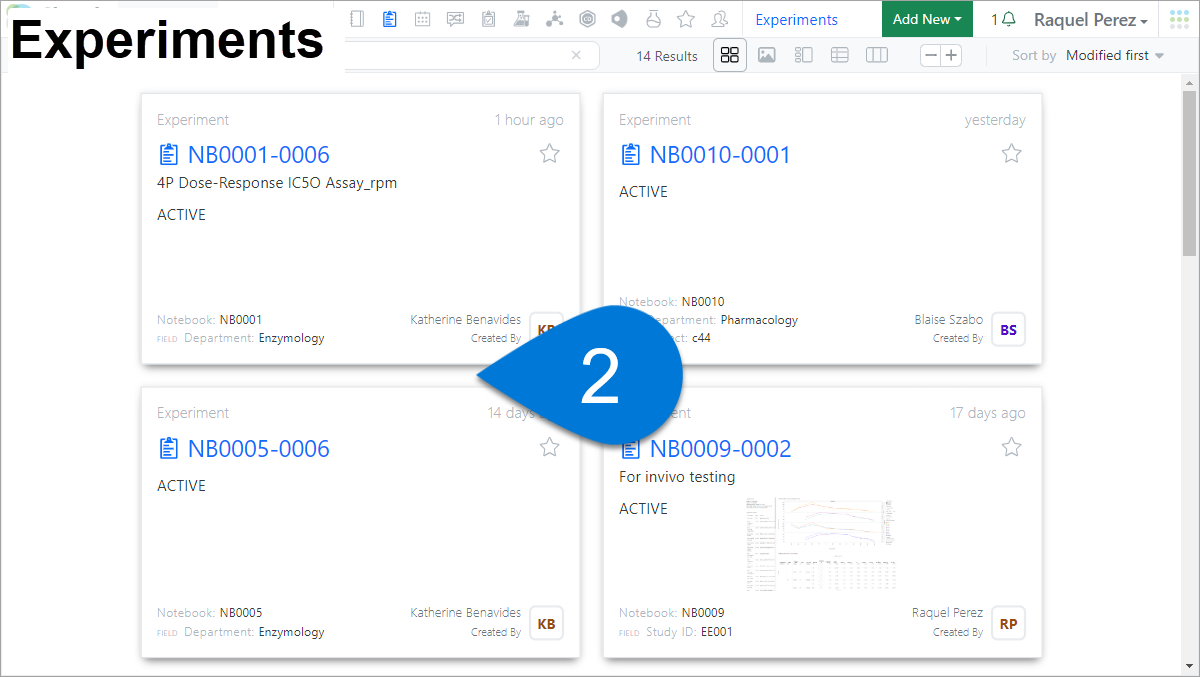Switch to image gallery view

pyautogui.click(x=767, y=55)
